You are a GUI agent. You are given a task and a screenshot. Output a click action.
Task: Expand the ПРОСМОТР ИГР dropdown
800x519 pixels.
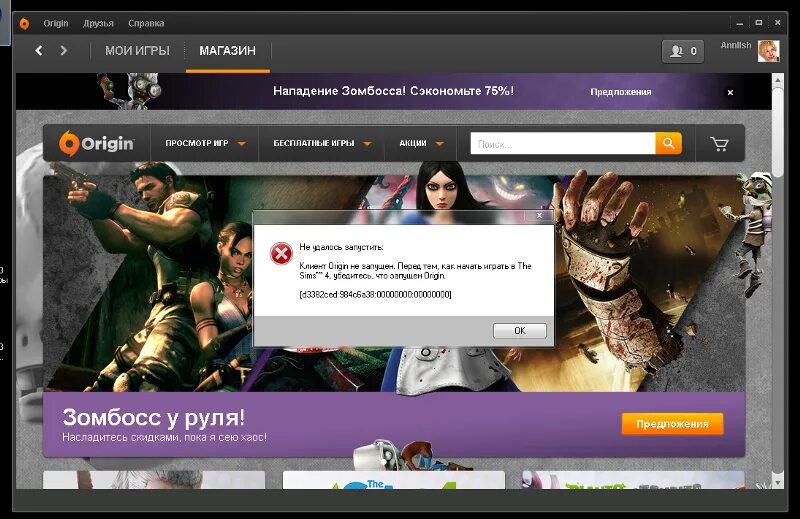point(205,143)
